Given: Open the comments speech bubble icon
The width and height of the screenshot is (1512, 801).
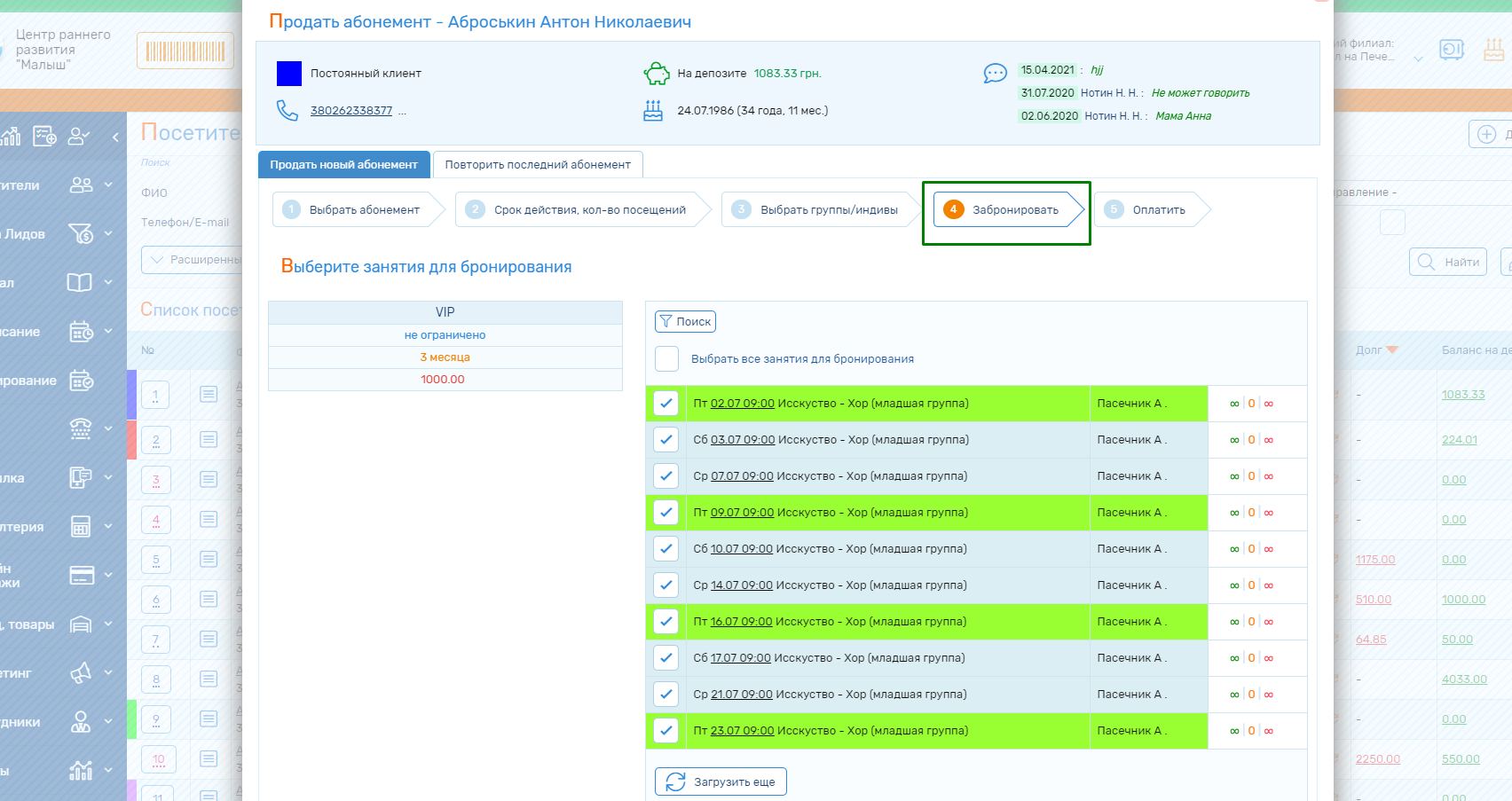Looking at the screenshot, I should click(995, 73).
